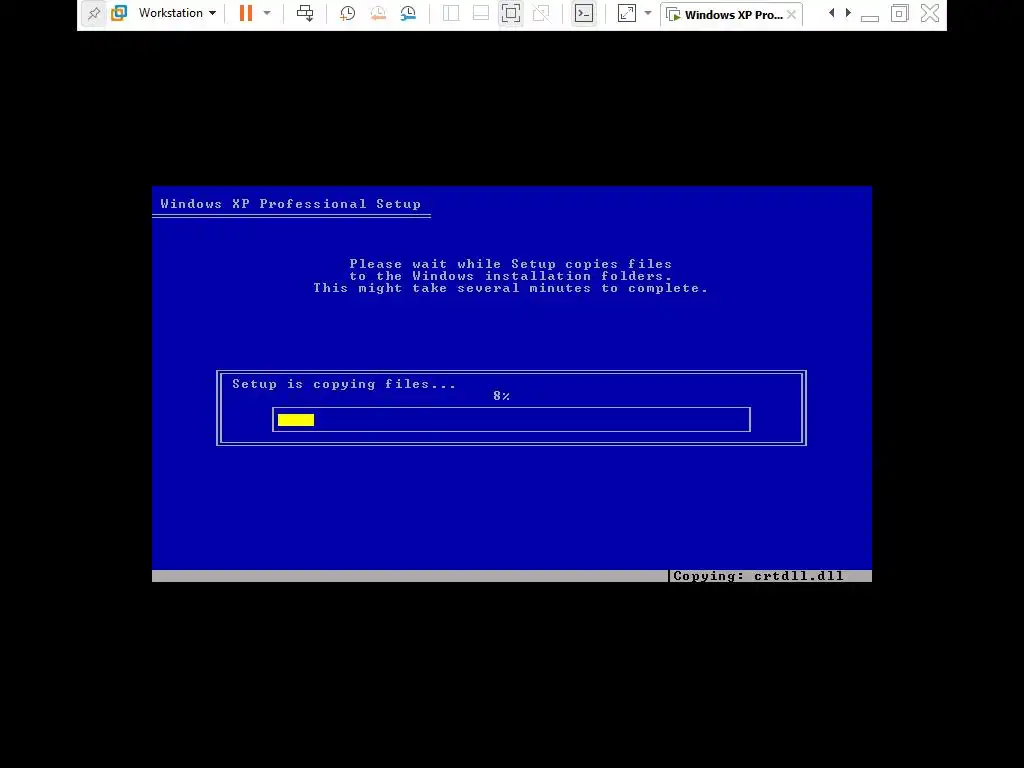This screenshot has height=768, width=1024.
Task: Go to the next tab with right arrow
Action: coord(848,13)
